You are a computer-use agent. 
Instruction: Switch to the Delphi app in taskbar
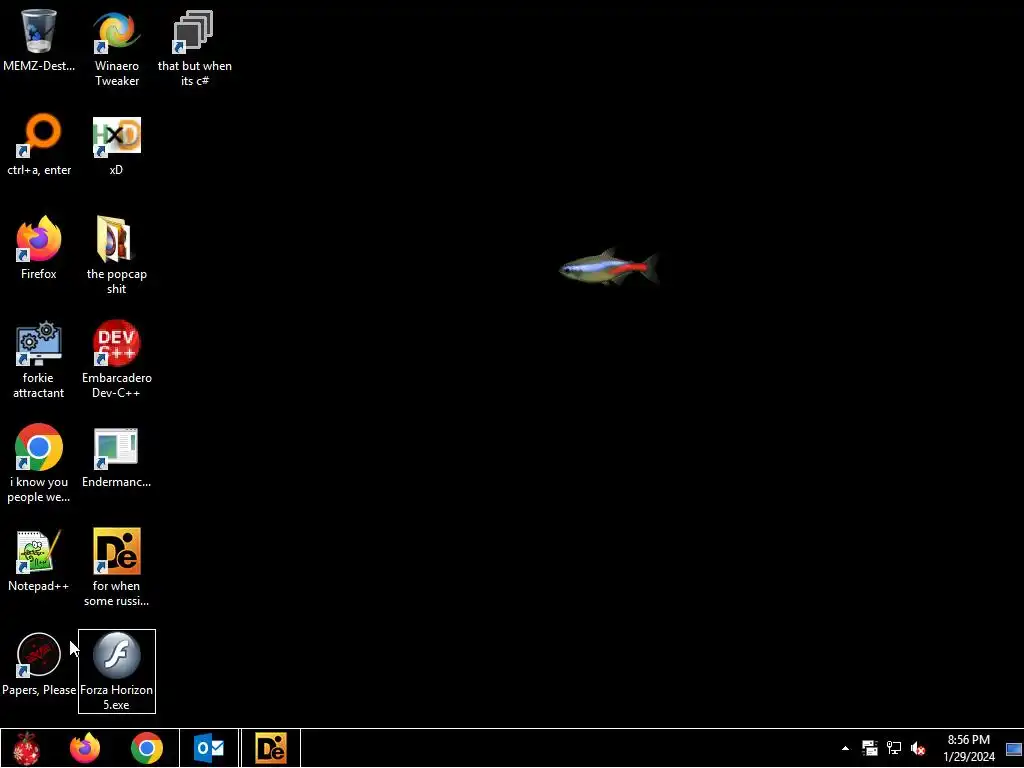(x=271, y=748)
